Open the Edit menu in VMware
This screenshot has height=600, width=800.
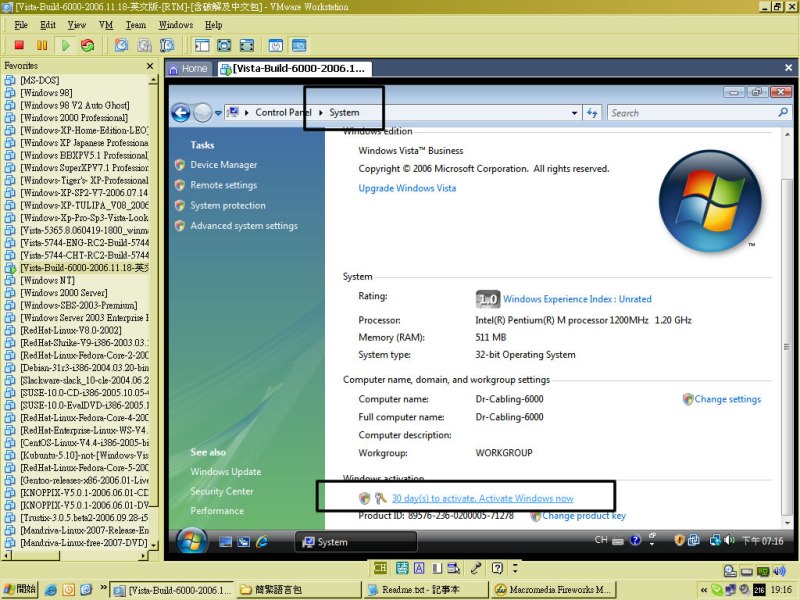(47, 25)
